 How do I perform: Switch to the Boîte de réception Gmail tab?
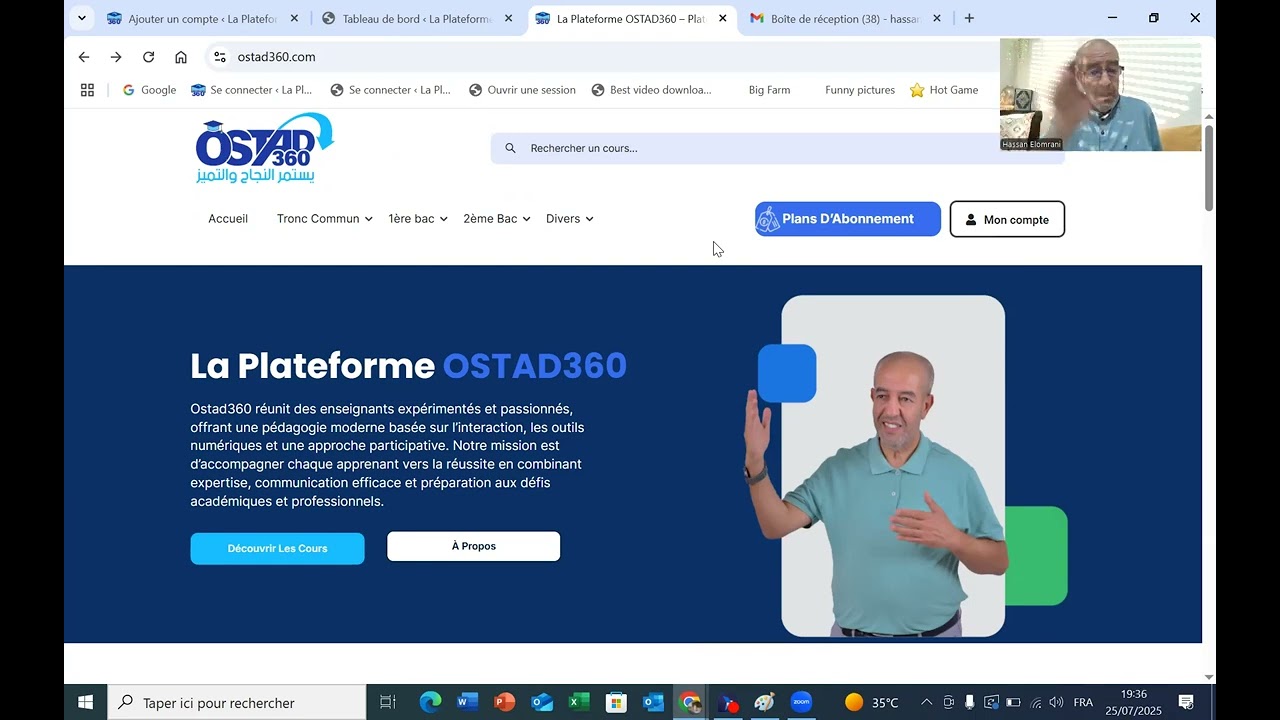pos(846,18)
